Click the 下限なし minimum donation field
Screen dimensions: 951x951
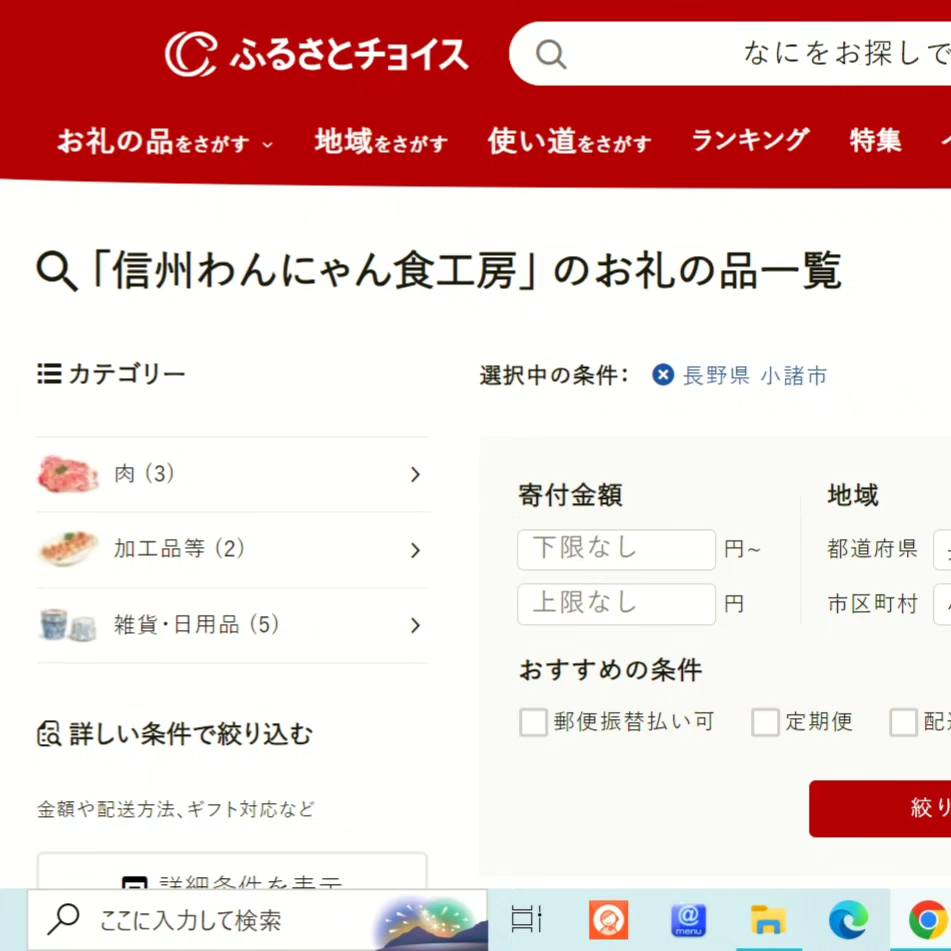[x=616, y=549]
